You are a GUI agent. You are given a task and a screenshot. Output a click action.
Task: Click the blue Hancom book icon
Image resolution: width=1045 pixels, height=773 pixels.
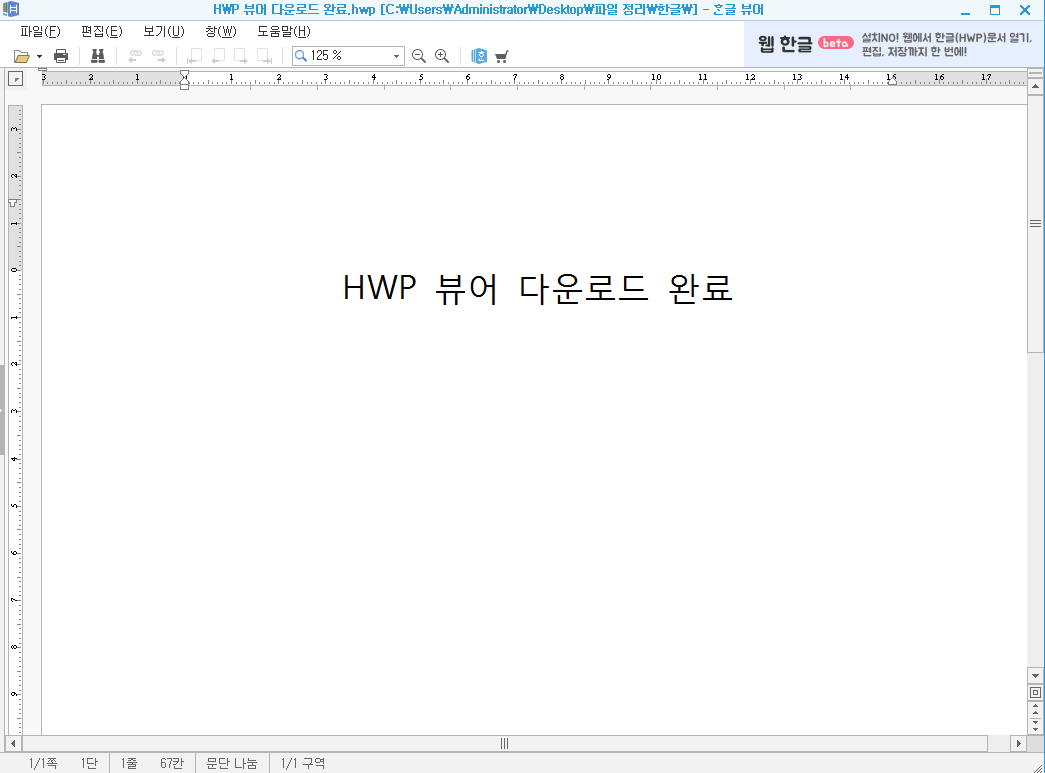(479, 56)
